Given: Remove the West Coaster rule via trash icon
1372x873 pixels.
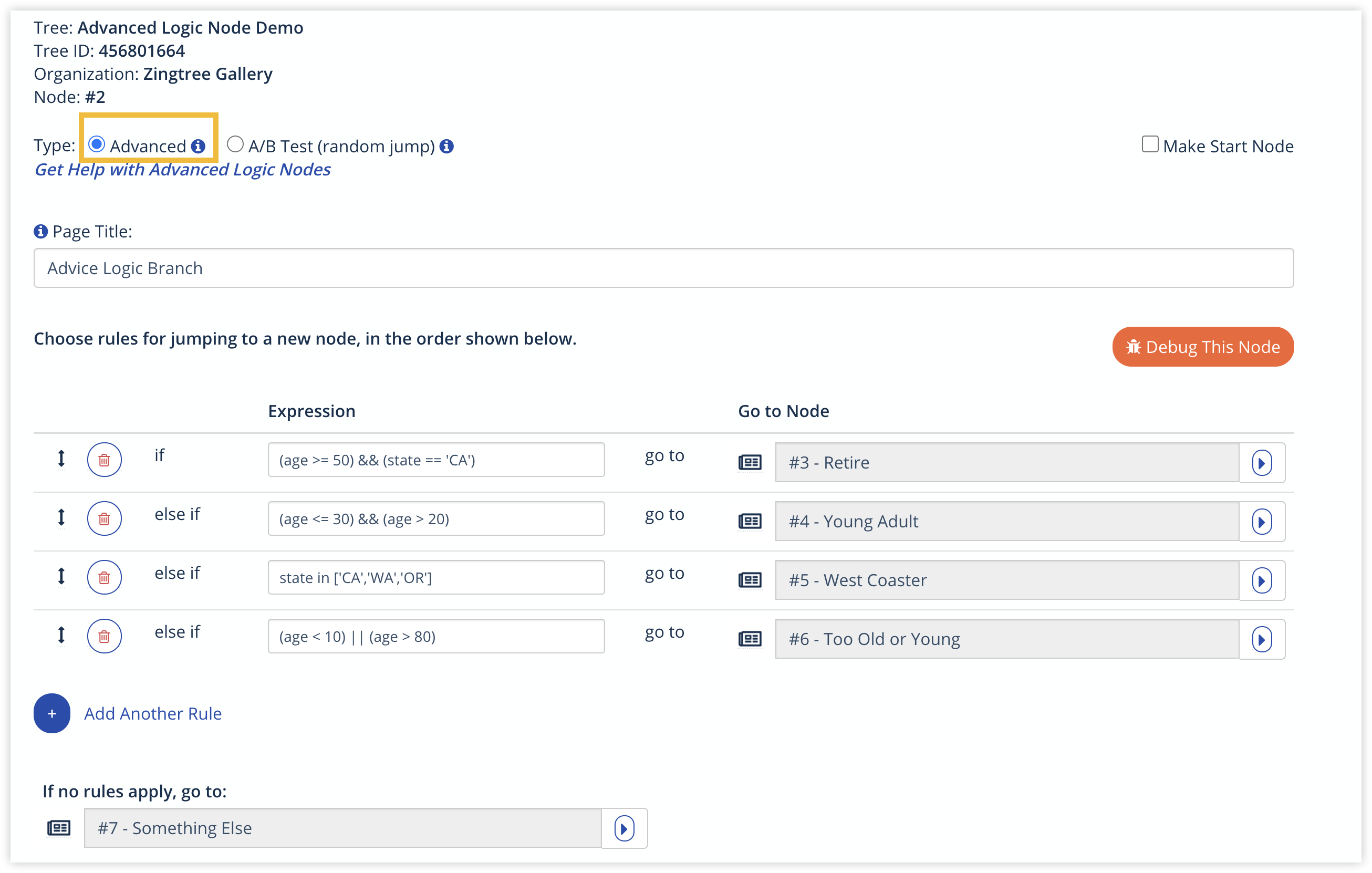Looking at the screenshot, I should 105,577.
